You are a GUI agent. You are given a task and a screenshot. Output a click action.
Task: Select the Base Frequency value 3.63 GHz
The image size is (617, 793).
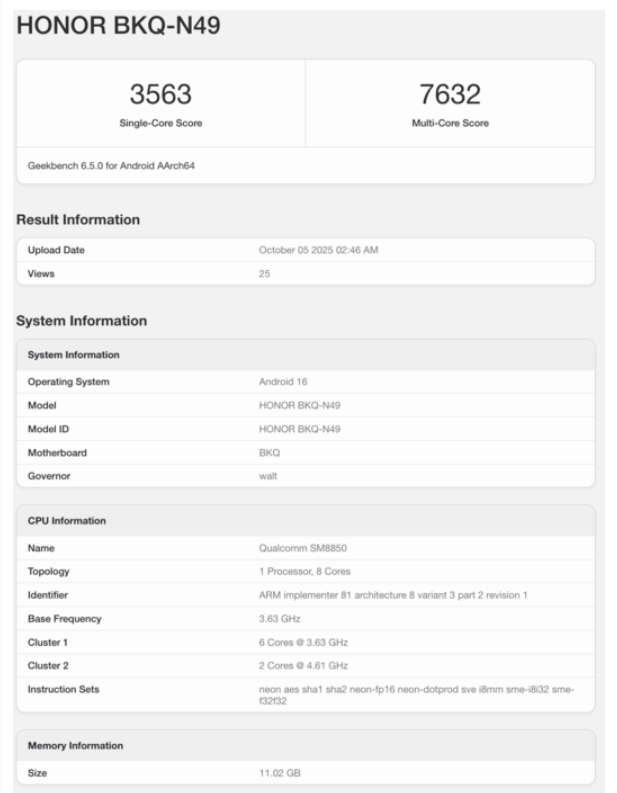280,619
